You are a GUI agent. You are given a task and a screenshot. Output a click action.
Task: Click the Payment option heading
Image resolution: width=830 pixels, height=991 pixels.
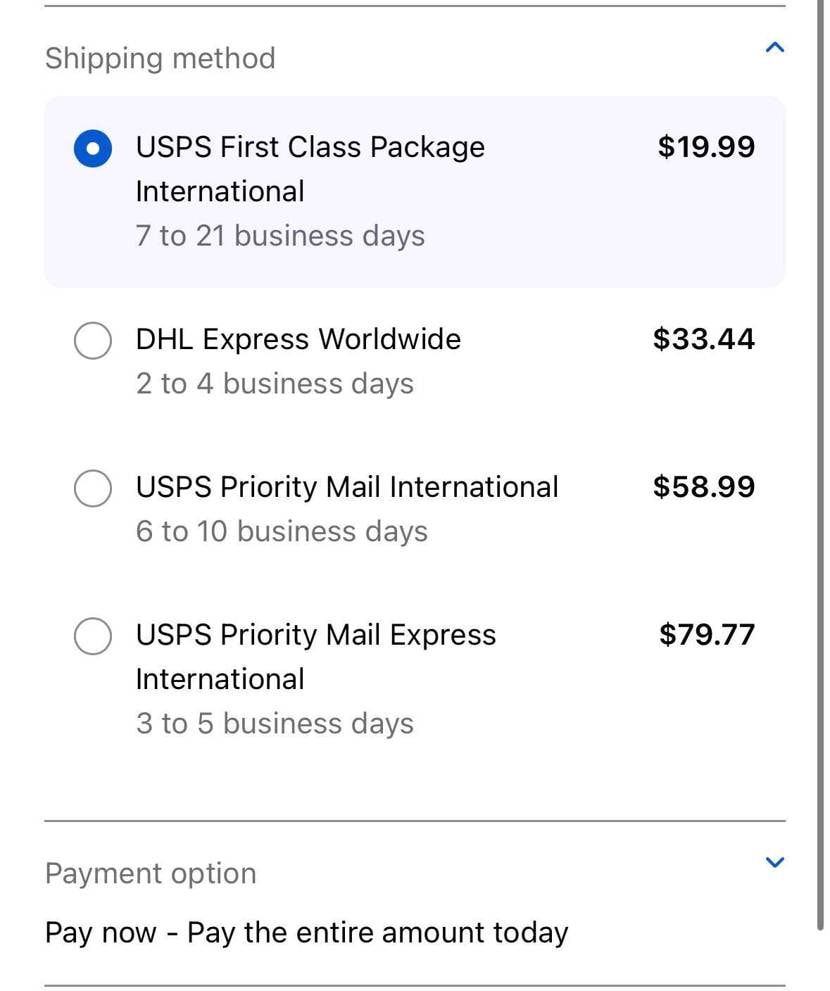click(150, 873)
